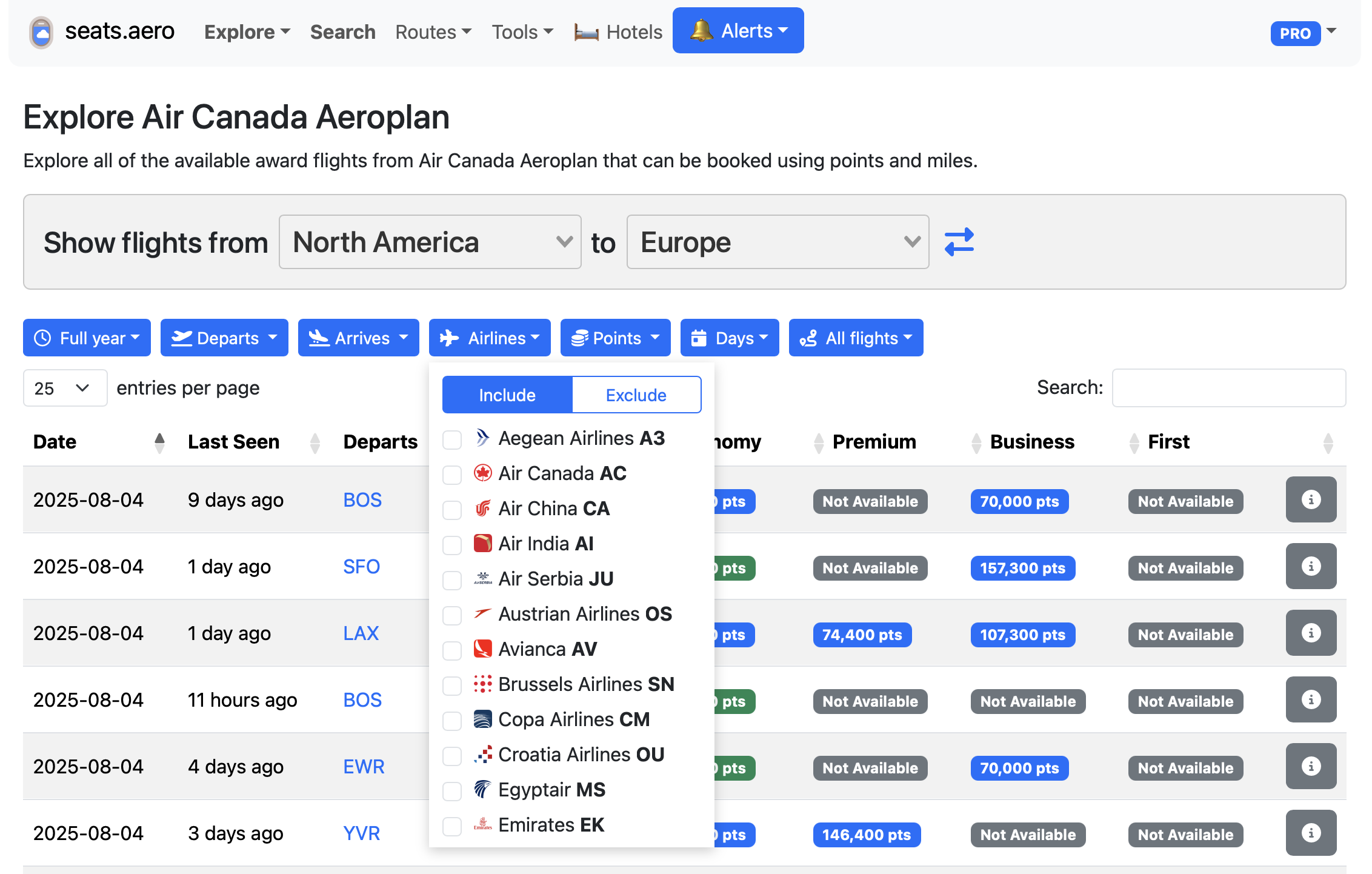Sort by the Last Seen column arrows

click(315, 442)
